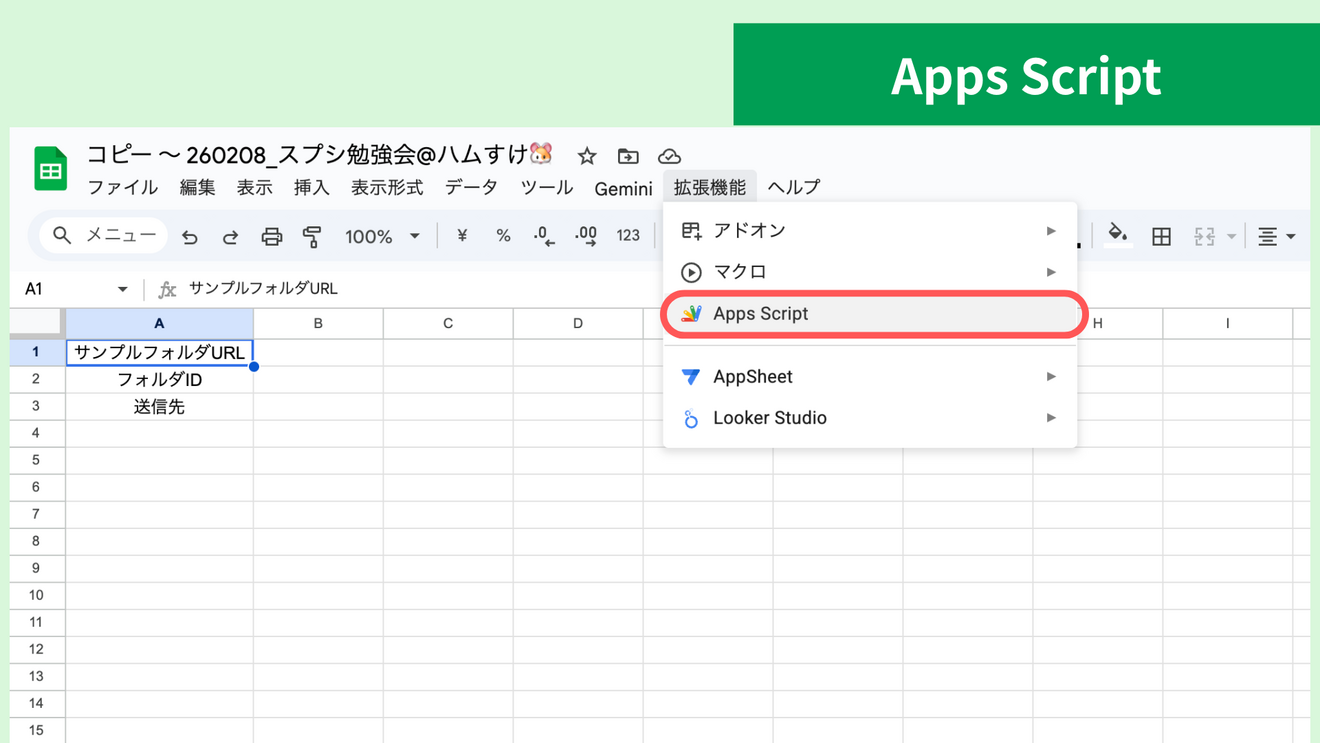Select column A header

point(159,324)
